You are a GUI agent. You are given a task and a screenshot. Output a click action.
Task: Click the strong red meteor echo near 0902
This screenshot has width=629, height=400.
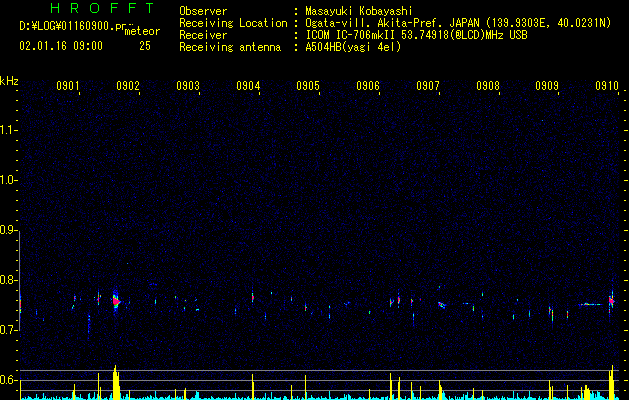[116, 301]
